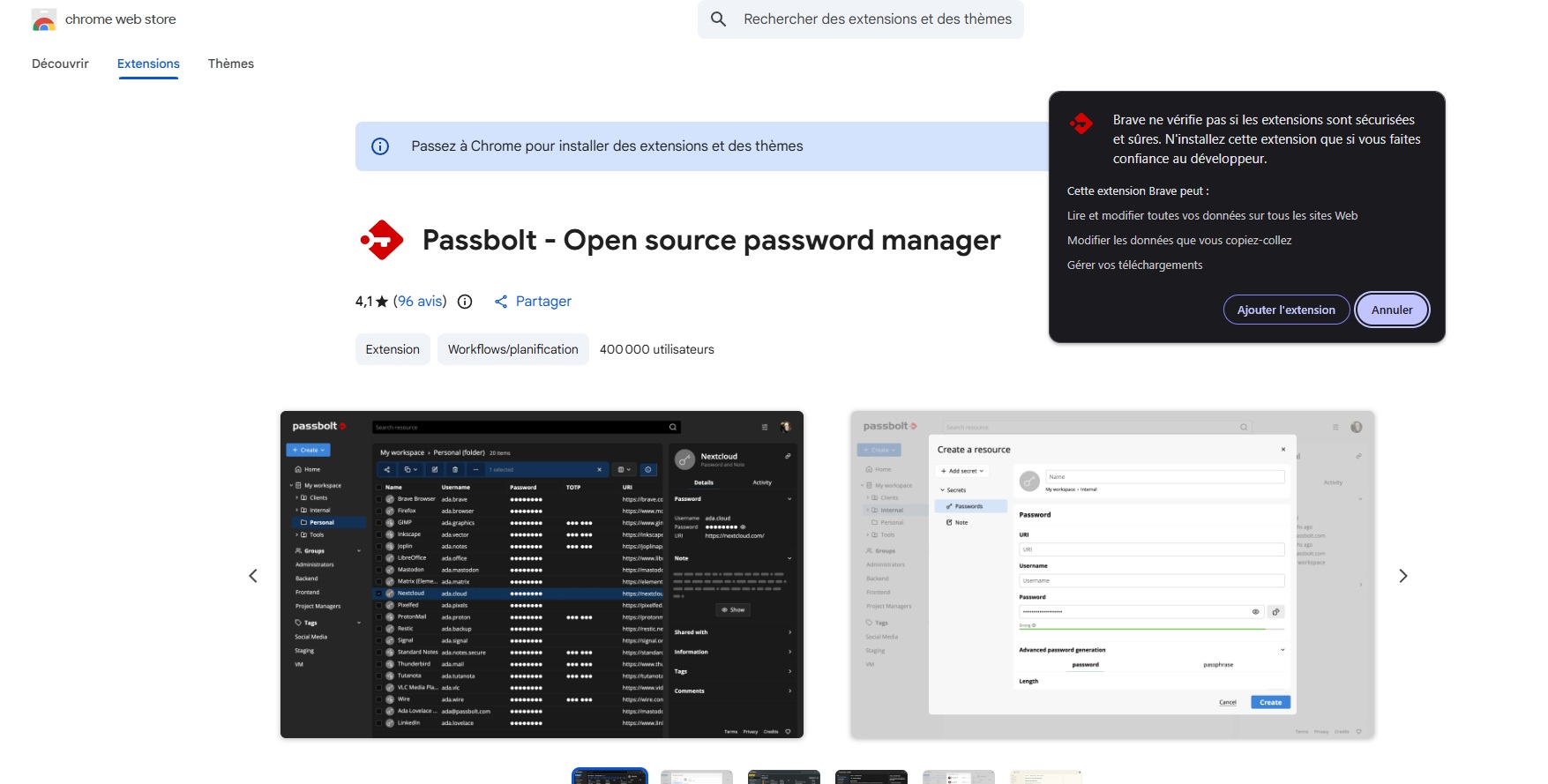Click "Modifier les données que vous copiez-collez" line
The width and height of the screenshot is (1548, 784).
coord(1179,240)
